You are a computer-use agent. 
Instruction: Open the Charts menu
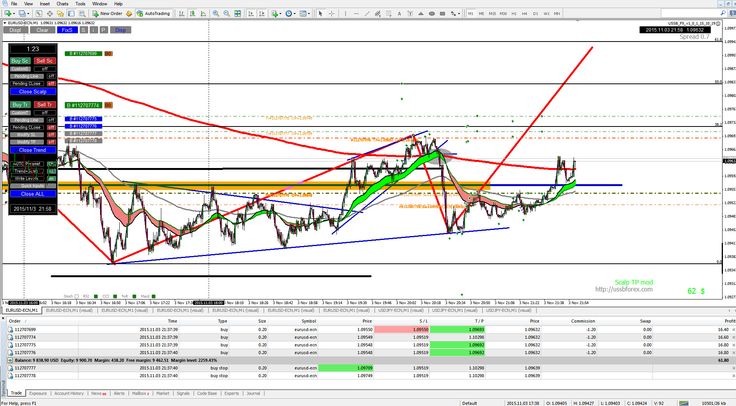[x=62, y=4]
